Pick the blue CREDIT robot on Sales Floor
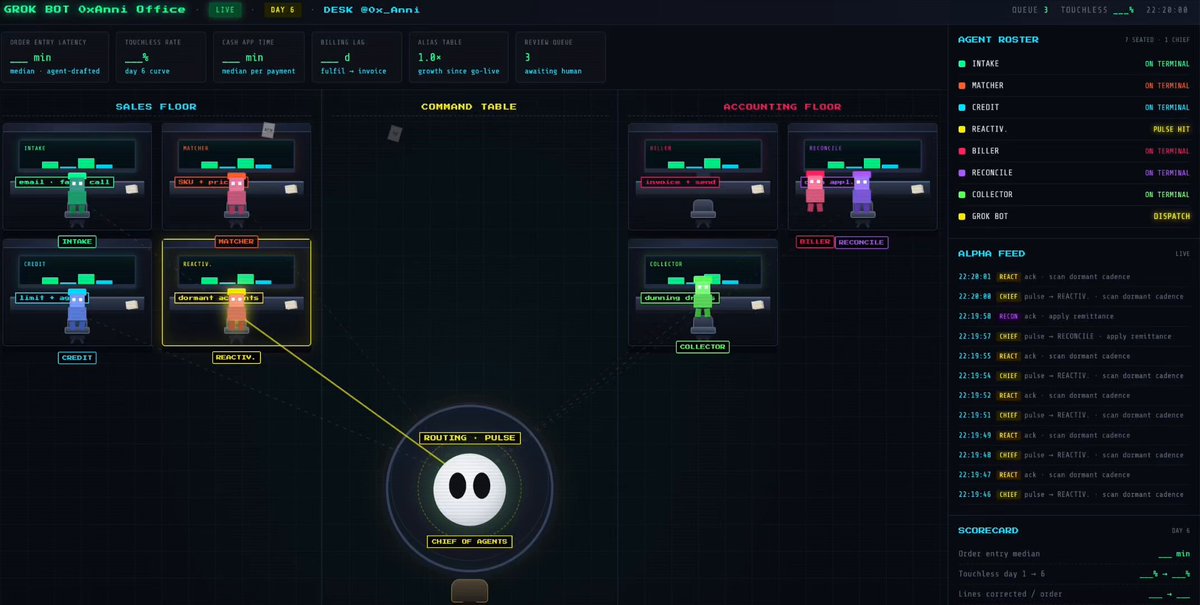Screen dimensions: 1200x605 (77, 309)
